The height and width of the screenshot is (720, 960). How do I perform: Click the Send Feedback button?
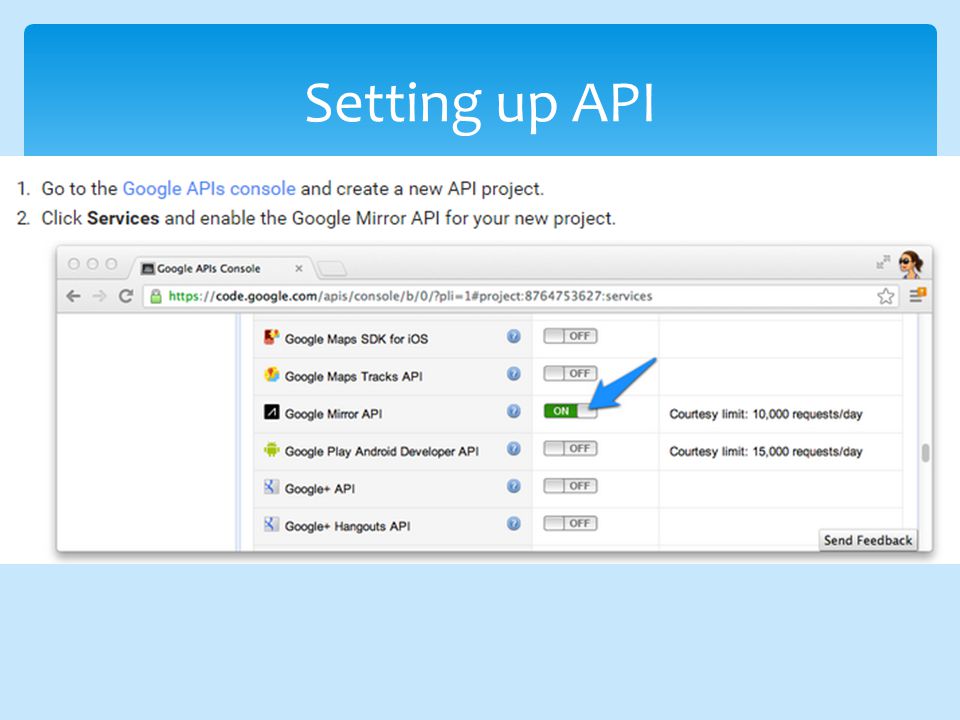tap(868, 540)
